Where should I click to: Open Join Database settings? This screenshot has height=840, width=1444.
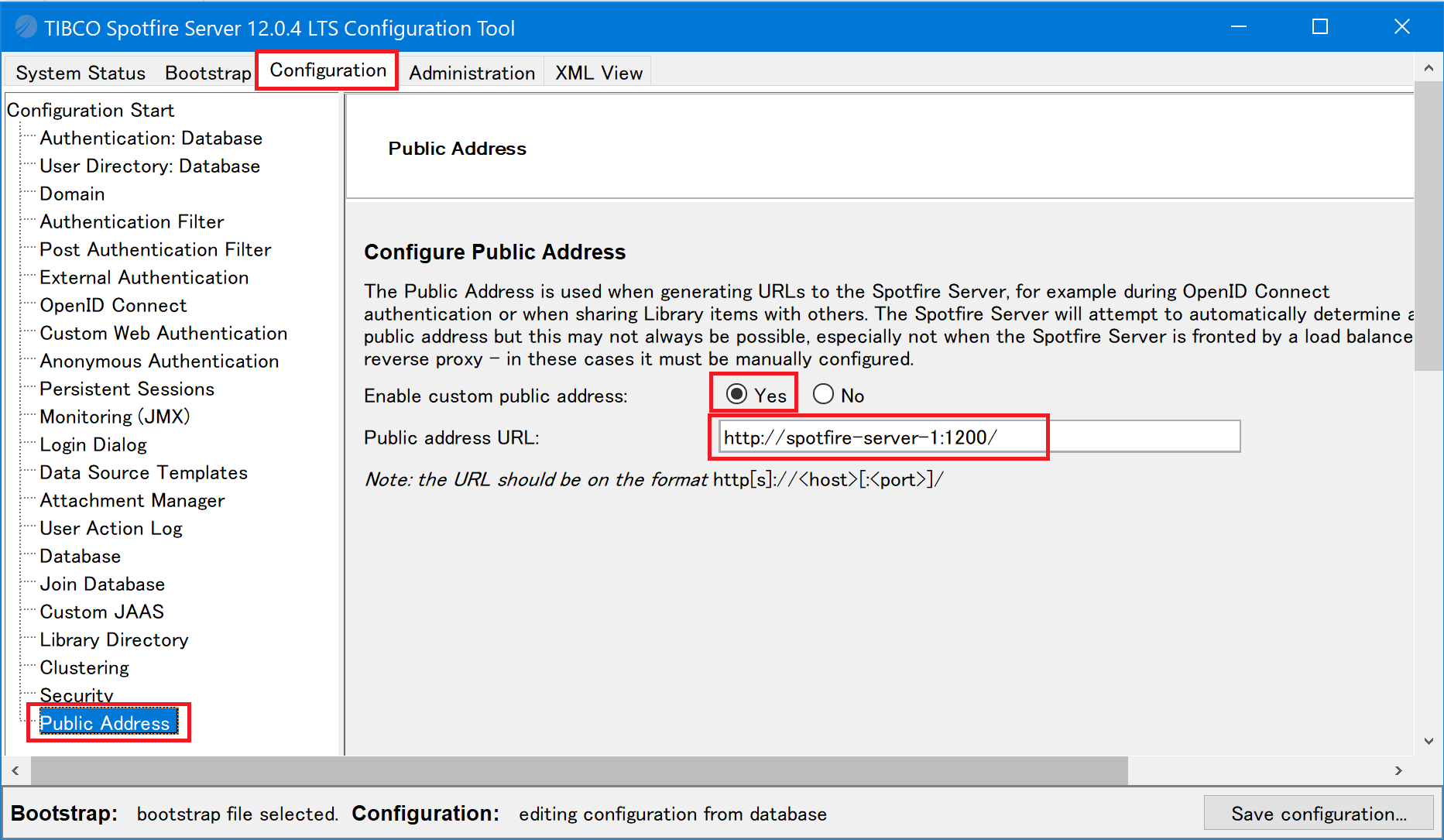(x=102, y=584)
